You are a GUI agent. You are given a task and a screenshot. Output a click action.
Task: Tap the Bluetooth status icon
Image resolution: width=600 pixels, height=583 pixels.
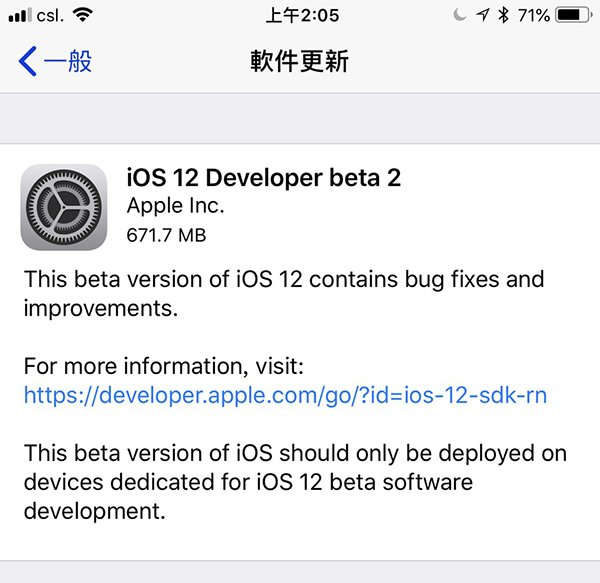(x=504, y=16)
